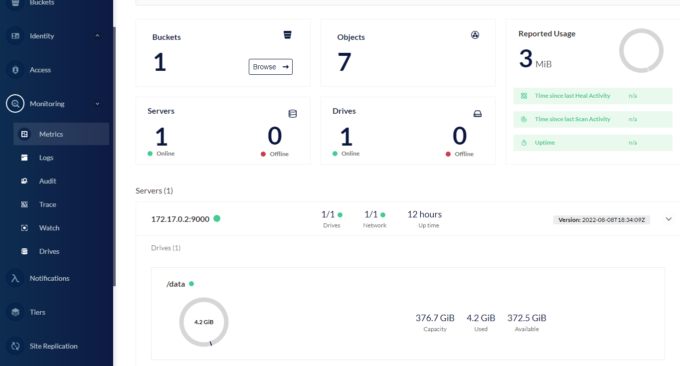Click the Servers card database icon
The width and height of the screenshot is (680, 366).
(293, 114)
